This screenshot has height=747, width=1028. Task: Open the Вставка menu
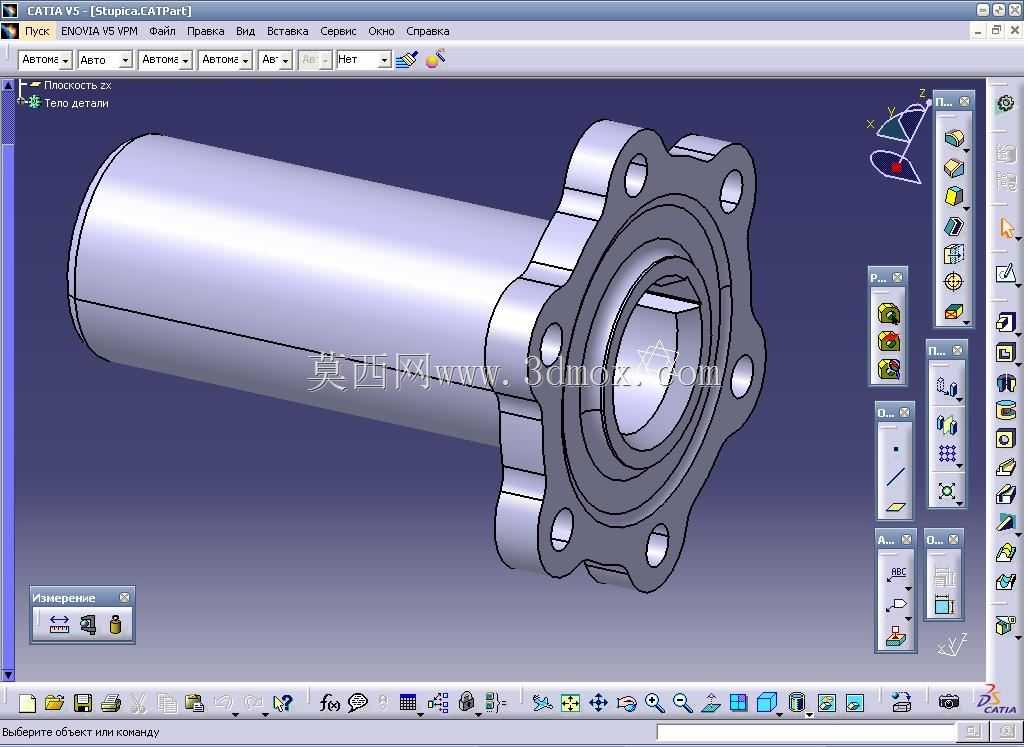(287, 31)
